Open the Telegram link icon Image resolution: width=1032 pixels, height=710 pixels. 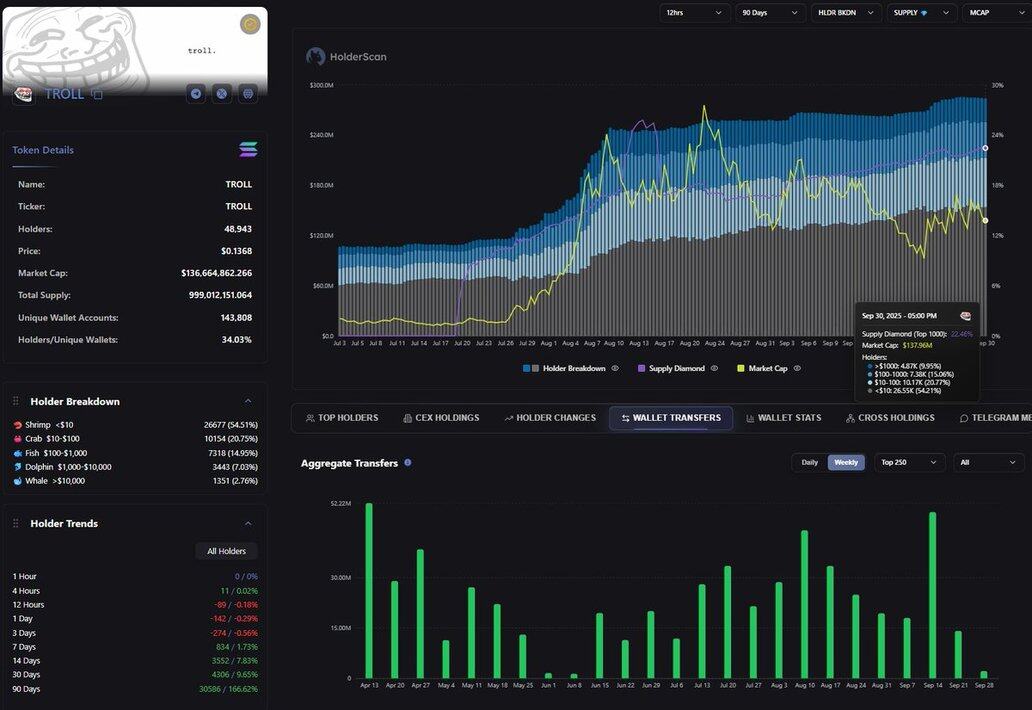point(196,93)
